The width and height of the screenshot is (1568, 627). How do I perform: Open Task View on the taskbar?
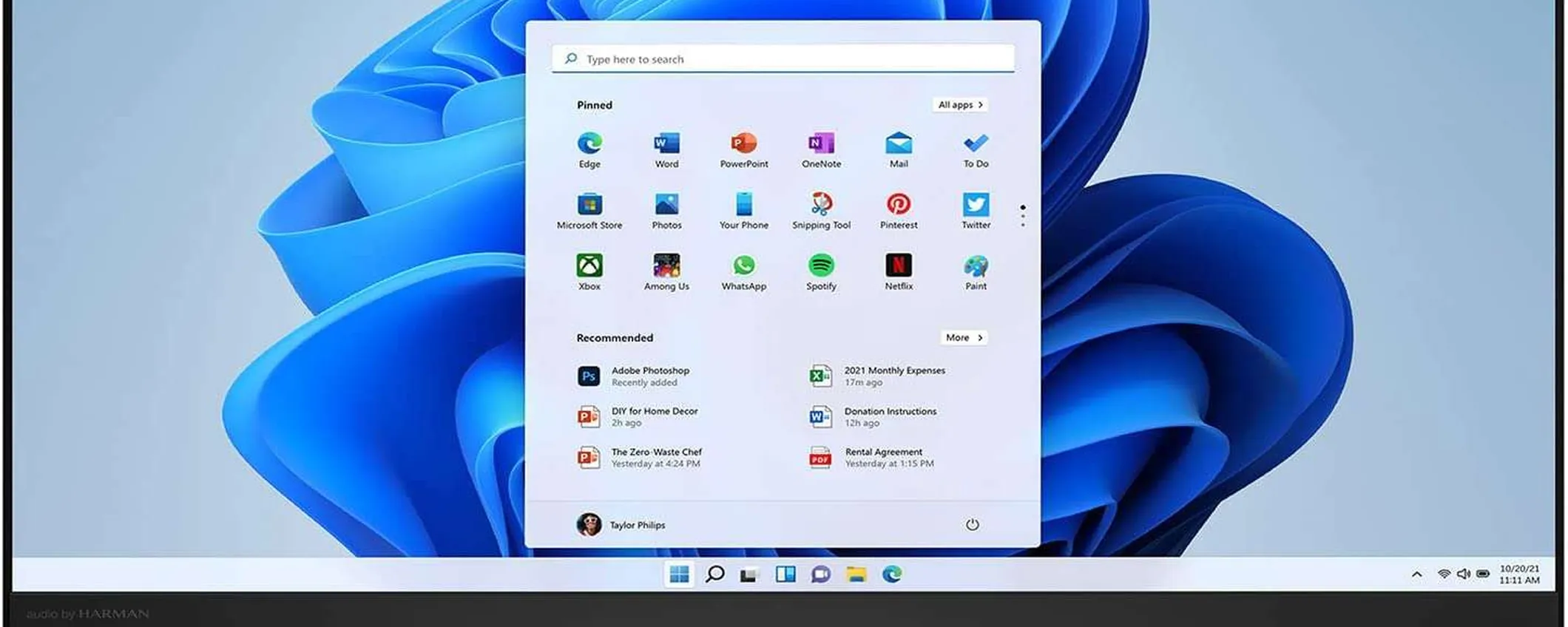[749, 575]
